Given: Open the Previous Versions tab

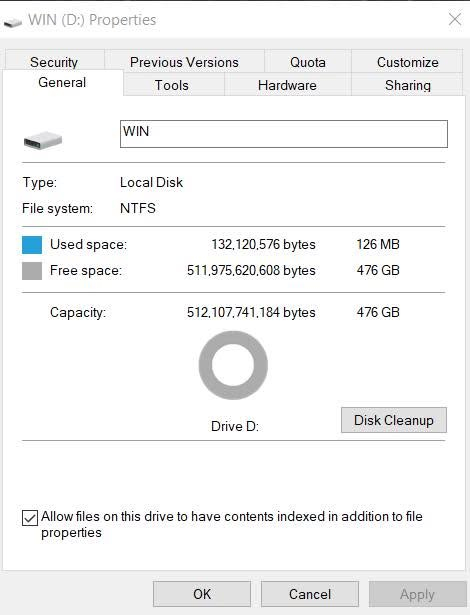Looking at the screenshot, I should [x=184, y=62].
